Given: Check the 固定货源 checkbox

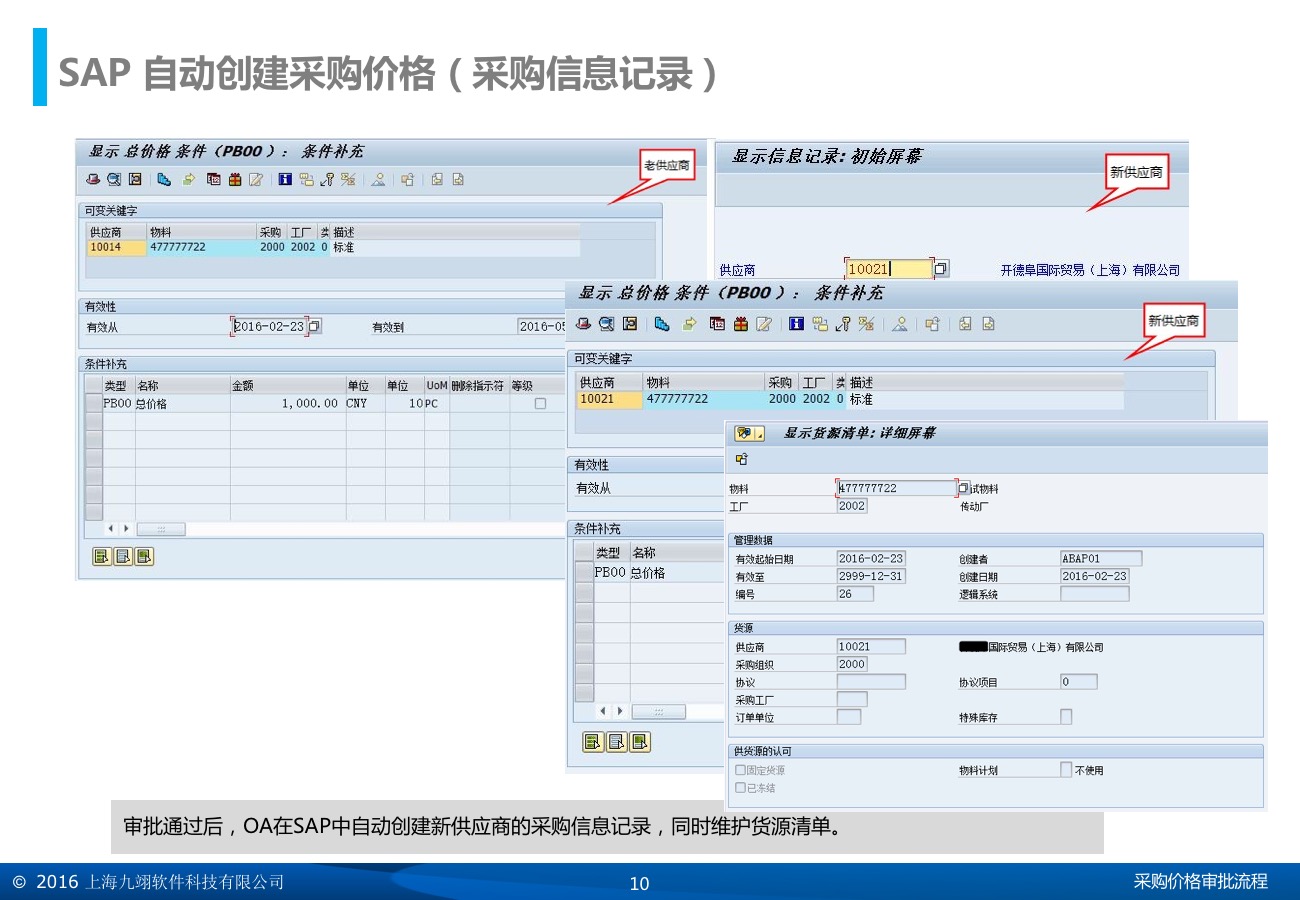Looking at the screenshot, I should pos(740,771).
